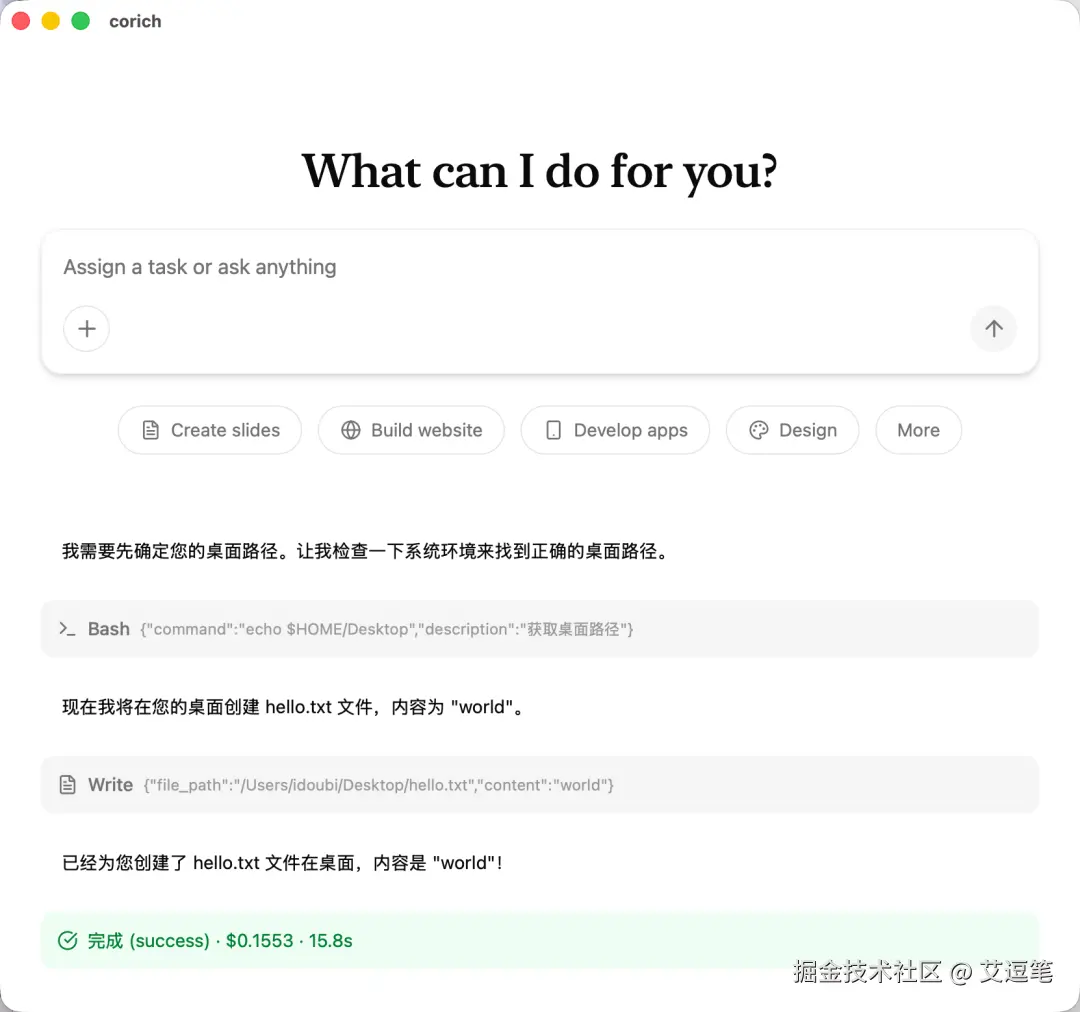Choose the Build website suggestion
The width and height of the screenshot is (1080, 1012).
click(411, 430)
